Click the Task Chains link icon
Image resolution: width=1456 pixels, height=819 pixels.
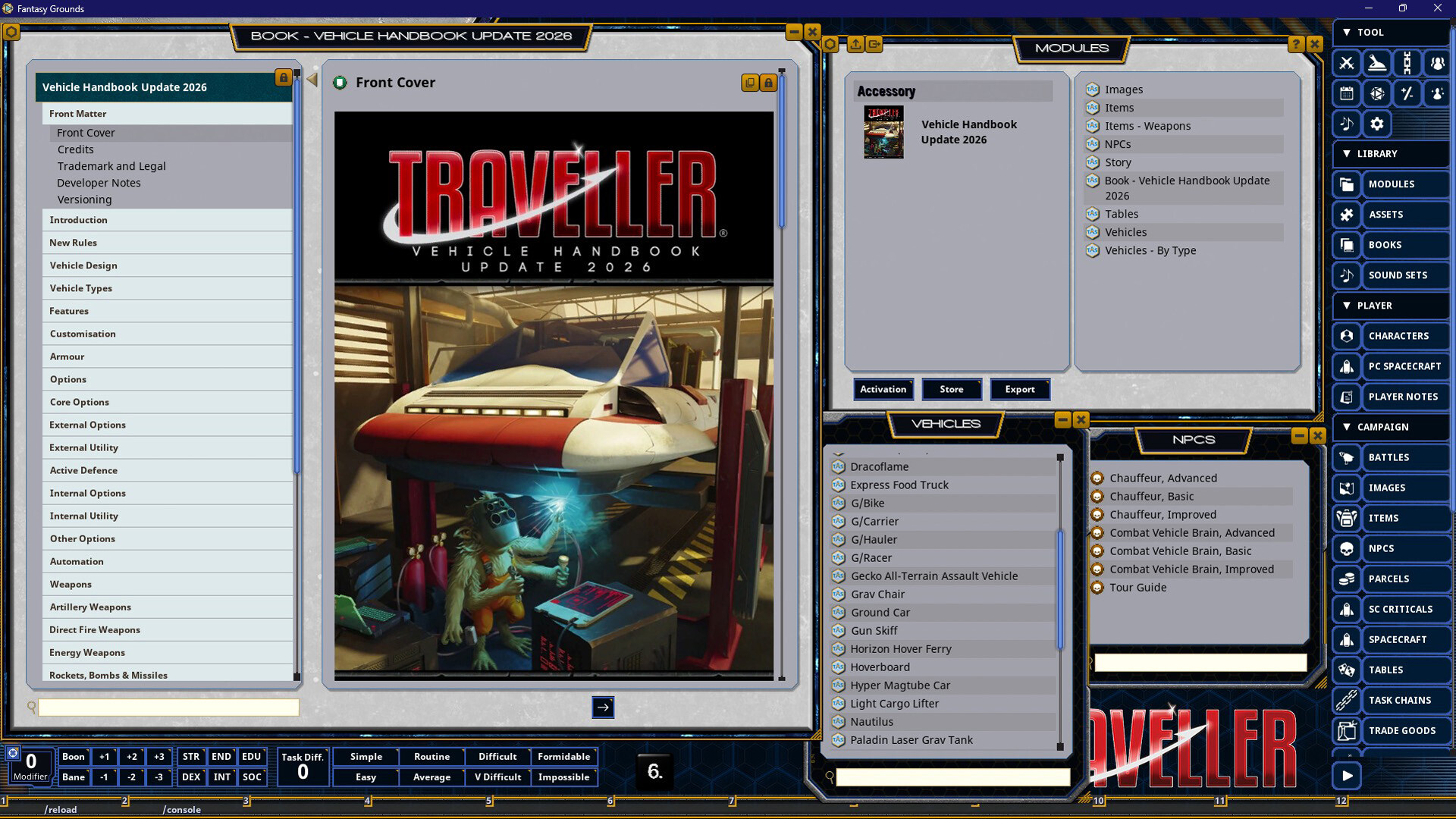click(x=1347, y=700)
